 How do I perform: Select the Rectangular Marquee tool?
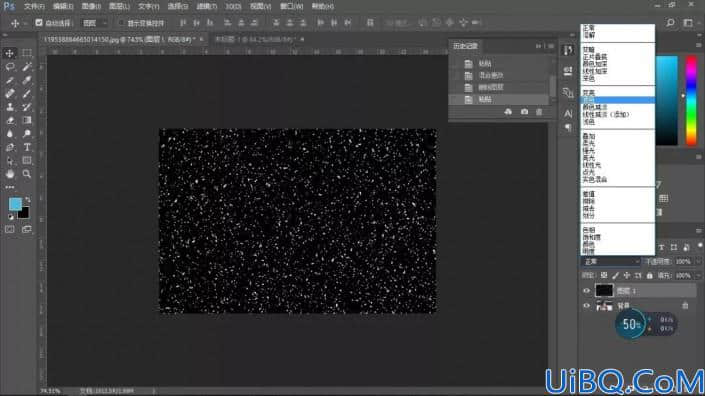coord(27,53)
